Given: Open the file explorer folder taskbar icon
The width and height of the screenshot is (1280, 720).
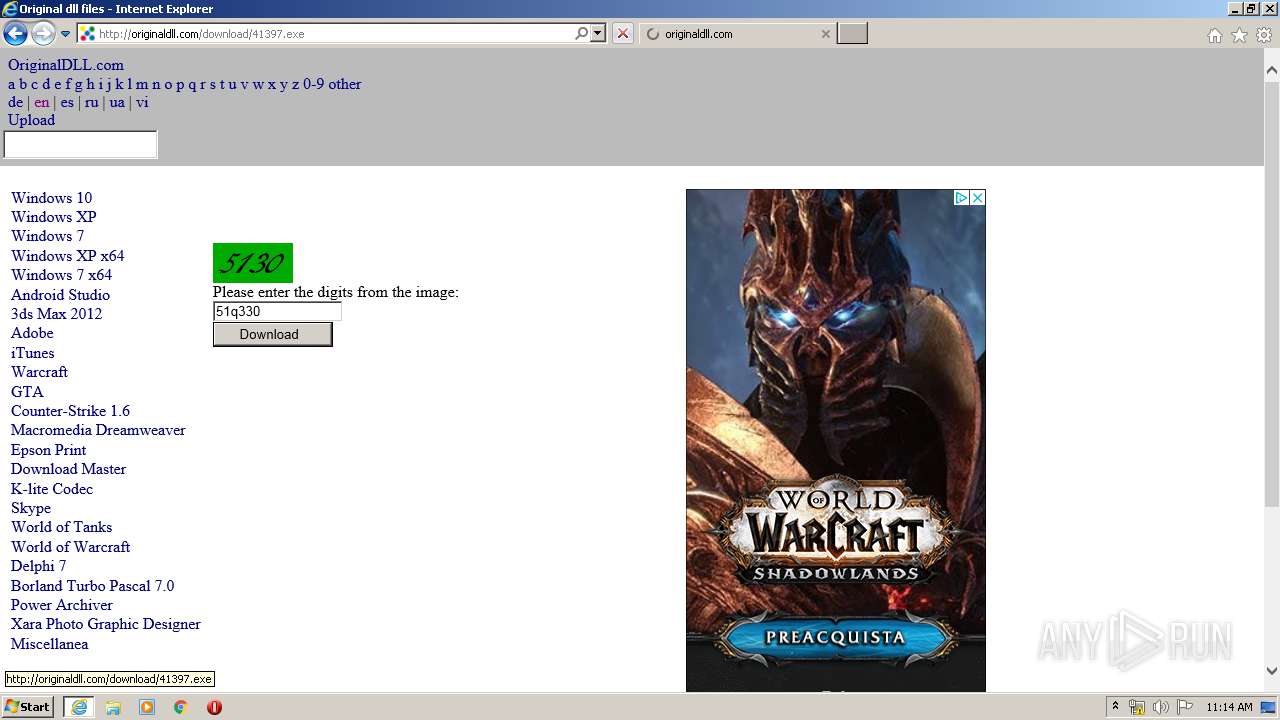Looking at the screenshot, I should point(113,707).
